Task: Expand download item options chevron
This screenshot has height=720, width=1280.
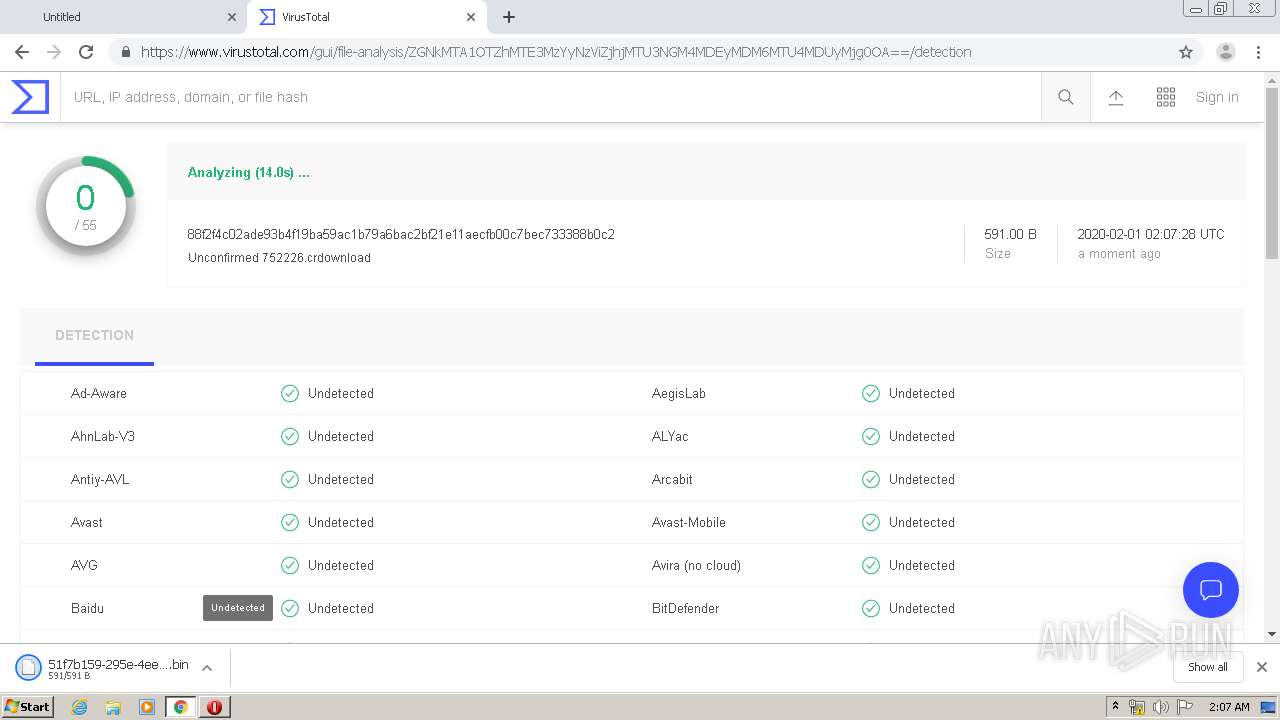Action: click(207, 668)
